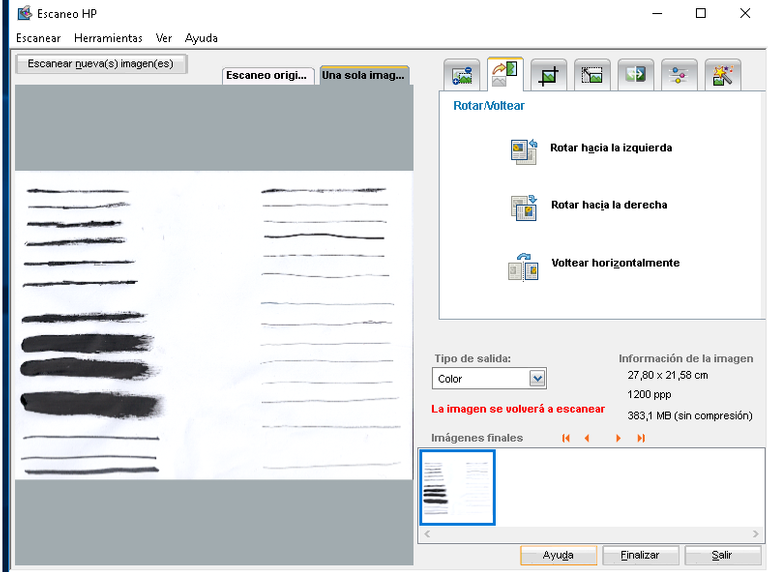Click the Rotar hacia la izquierda icon
The height and width of the screenshot is (572, 768).
click(x=524, y=149)
